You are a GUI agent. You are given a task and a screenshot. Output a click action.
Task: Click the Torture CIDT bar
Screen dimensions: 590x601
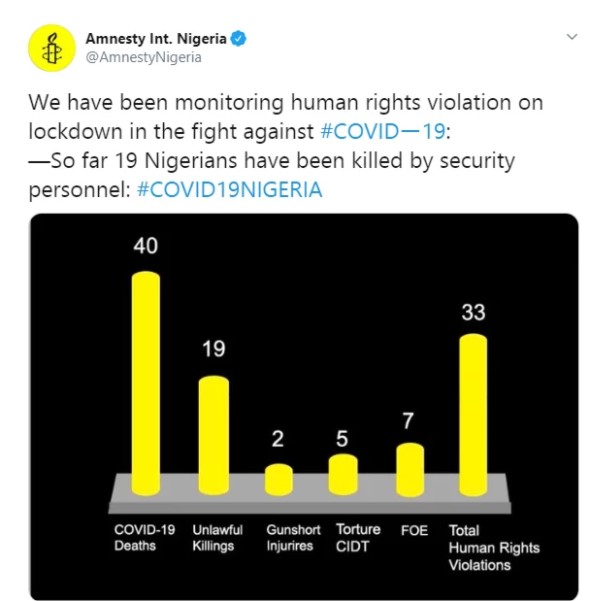[x=343, y=475]
